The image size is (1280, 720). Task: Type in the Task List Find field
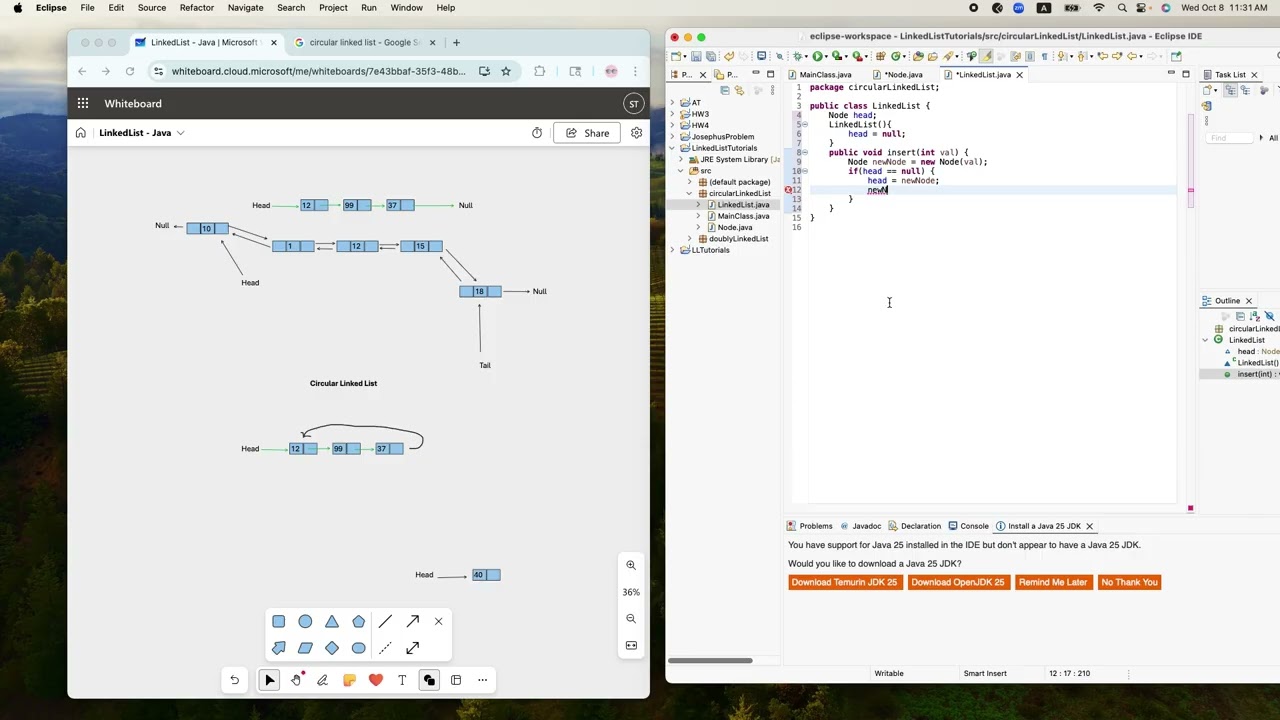(x=1229, y=138)
